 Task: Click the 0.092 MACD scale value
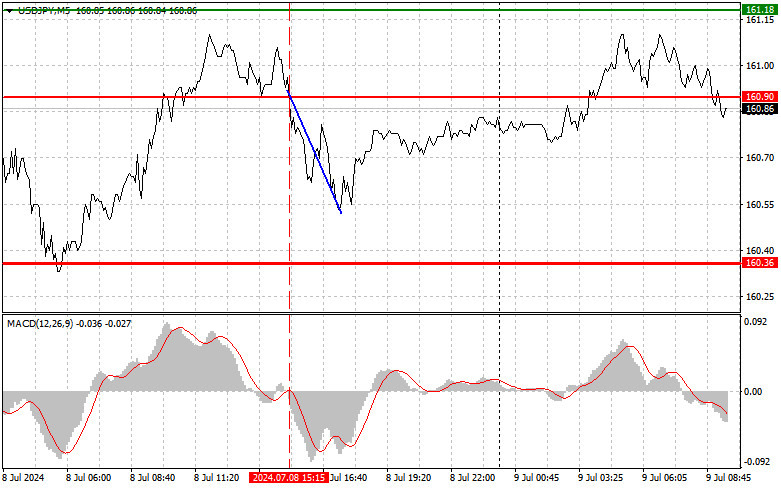click(x=756, y=322)
